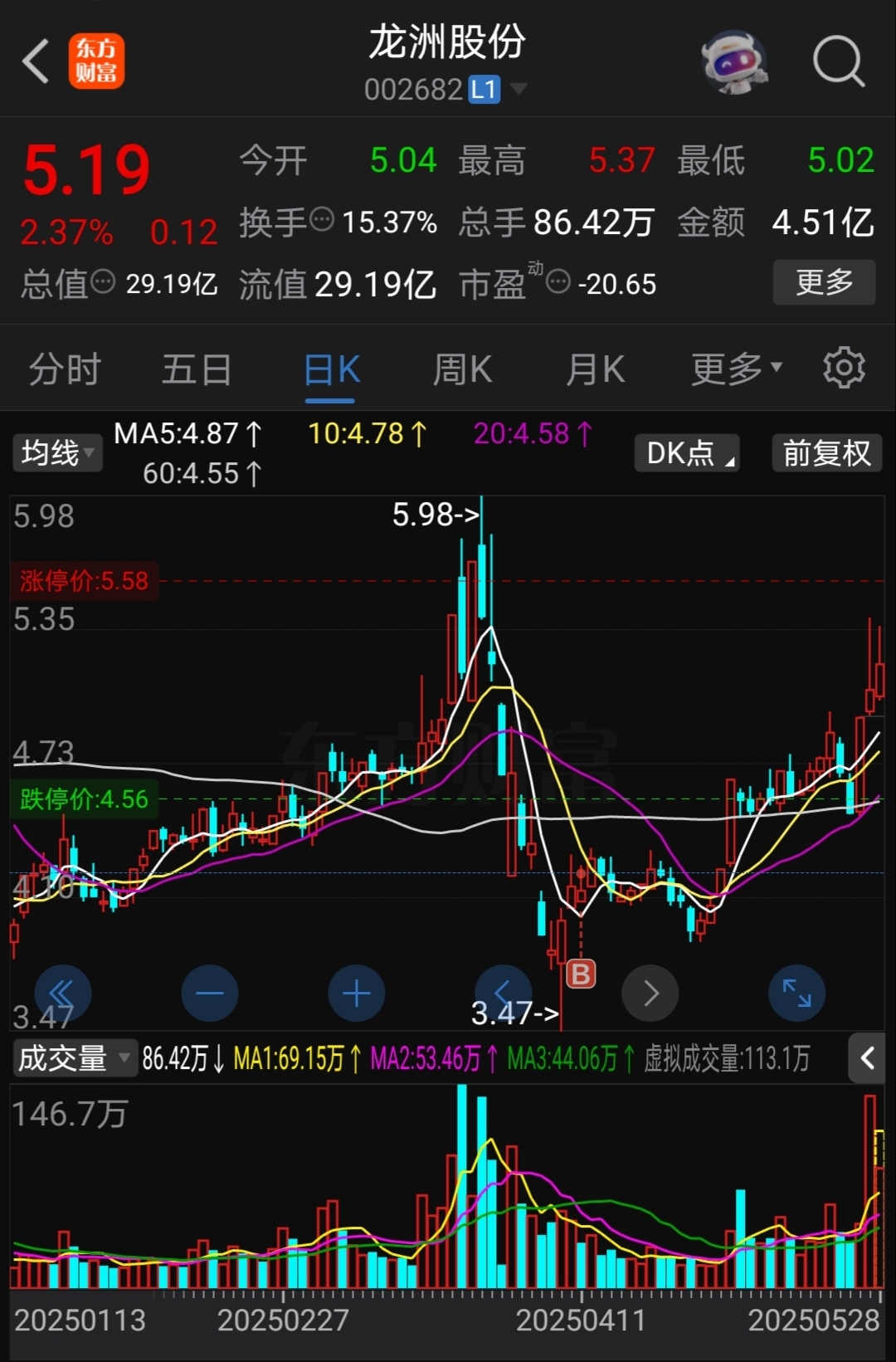Open the 前复权 adjustment selector

(x=826, y=453)
